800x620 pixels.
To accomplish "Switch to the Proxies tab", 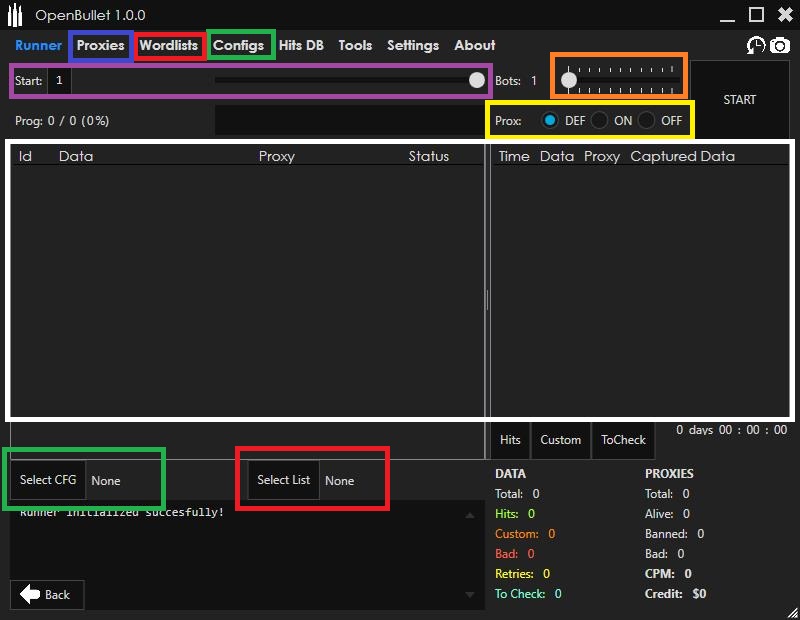I will [101, 45].
